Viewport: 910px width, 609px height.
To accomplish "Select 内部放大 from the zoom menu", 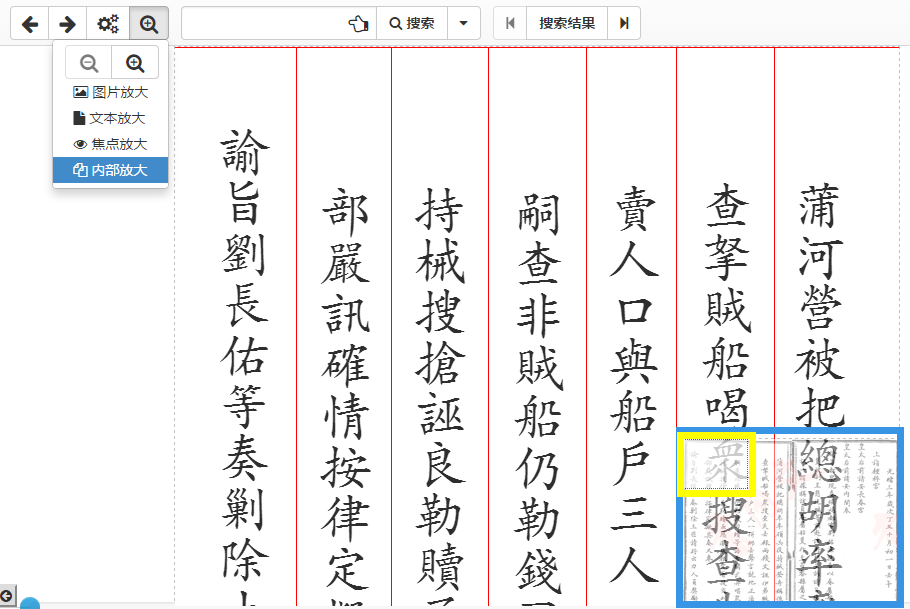I will [110, 170].
